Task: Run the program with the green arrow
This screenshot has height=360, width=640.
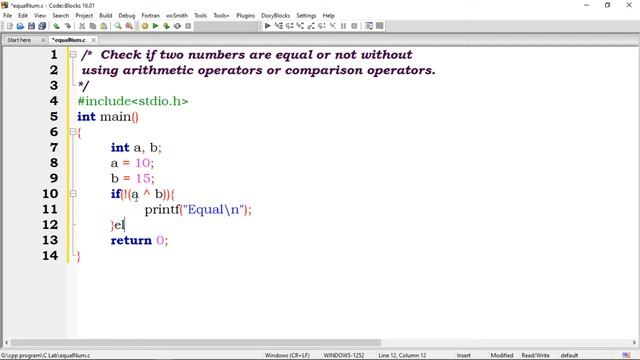Action: pyautogui.click(x=156, y=26)
